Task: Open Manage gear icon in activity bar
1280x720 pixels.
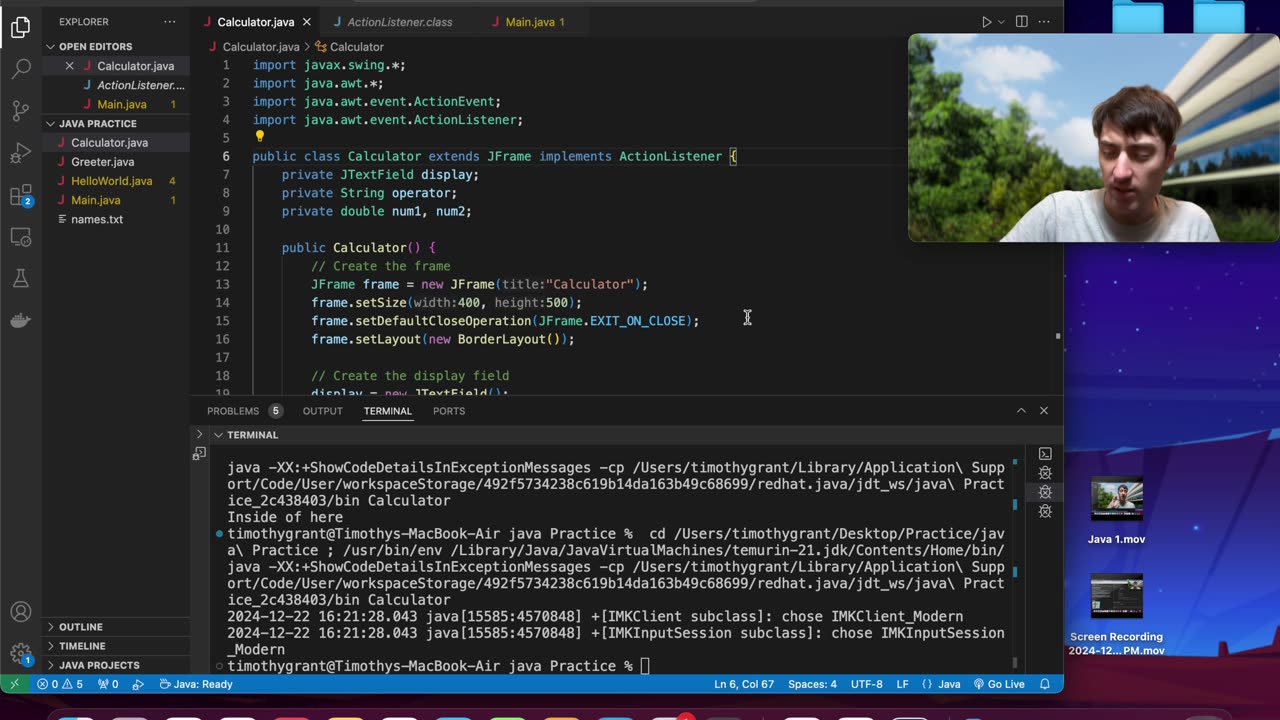Action: coord(21,654)
